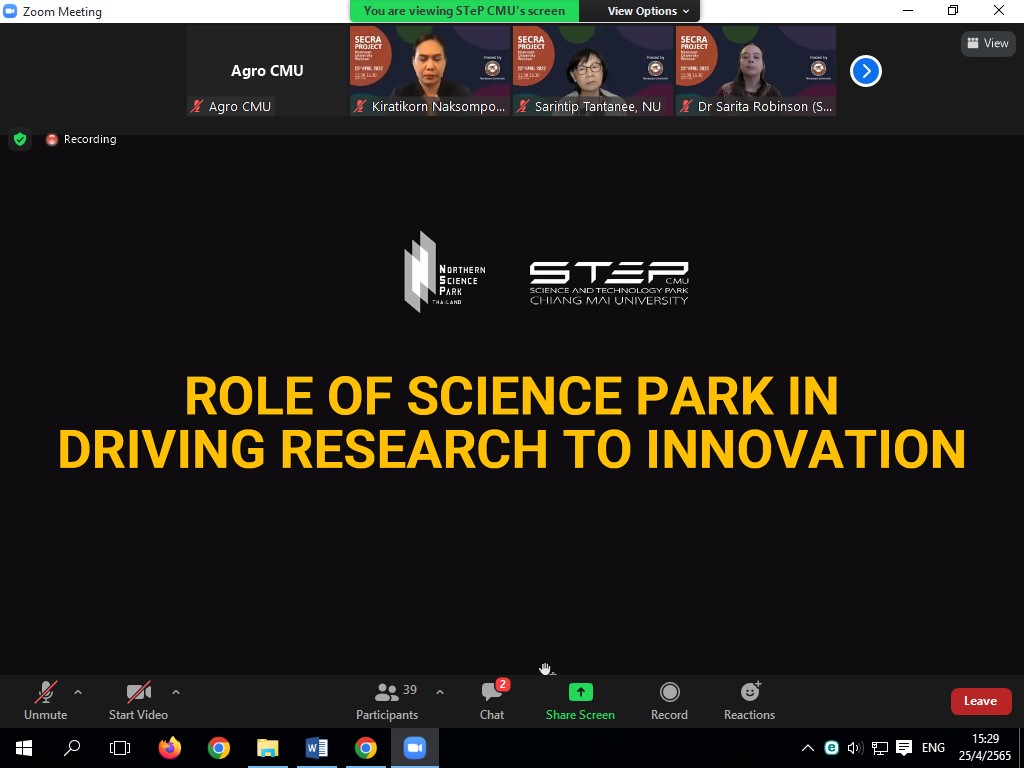Start Video camera button
Image resolution: width=1024 pixels, height=768 pixels.
pos(138,701)
